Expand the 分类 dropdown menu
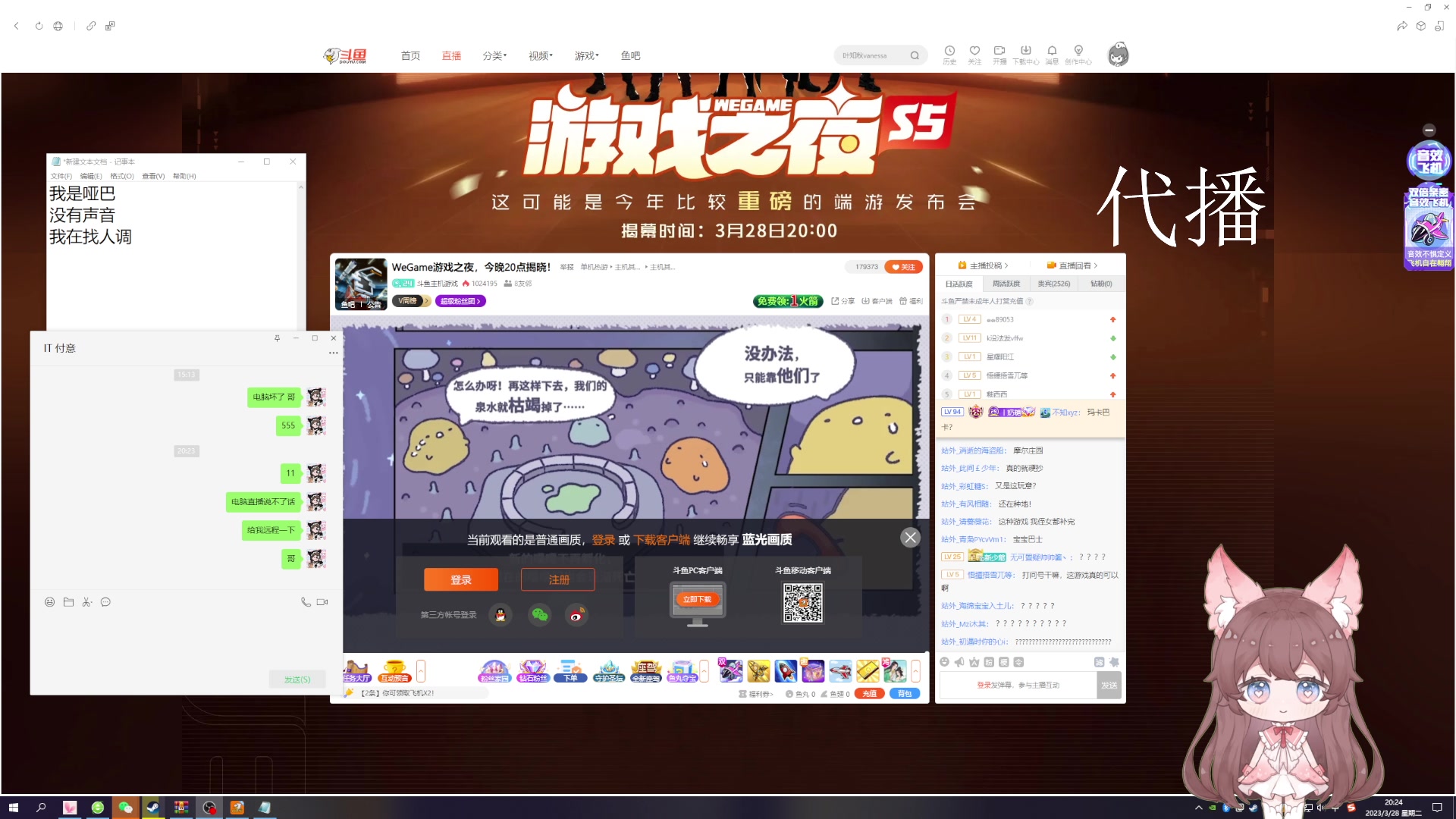The height and width of the screenshot is (819, 1456). coord(494,55)
